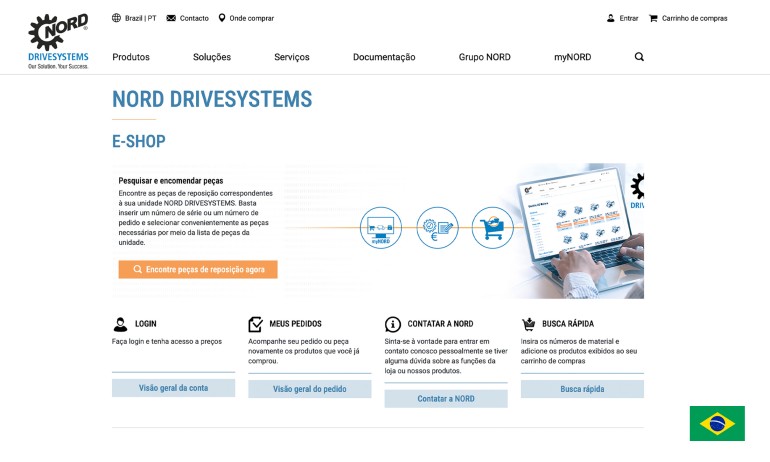
Task: Open the Produtos menu
Action: click(x=131, y=57)
